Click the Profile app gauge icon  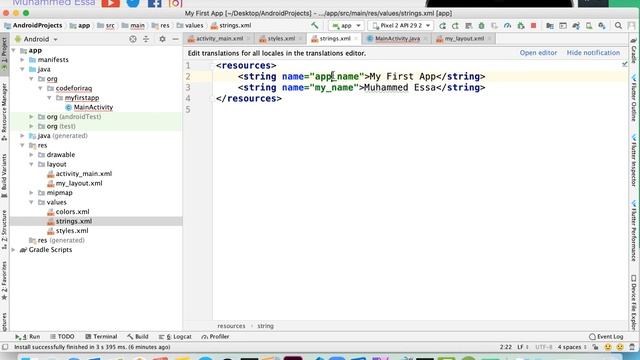tap(507, 26)
